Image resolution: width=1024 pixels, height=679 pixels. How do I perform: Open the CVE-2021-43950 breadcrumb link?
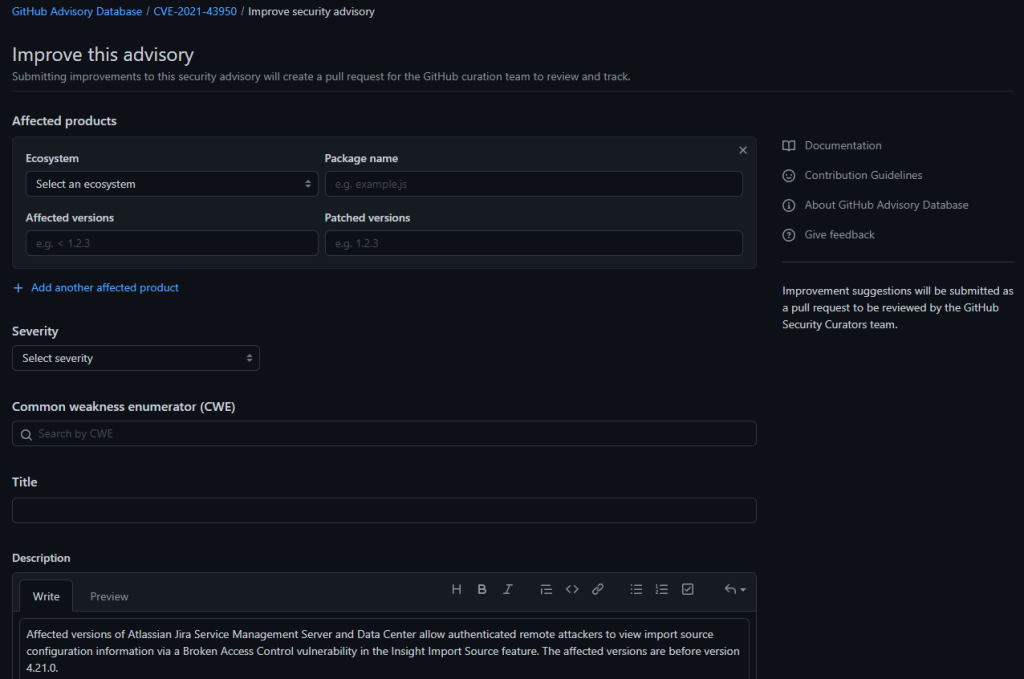click(x=194, y=11)
